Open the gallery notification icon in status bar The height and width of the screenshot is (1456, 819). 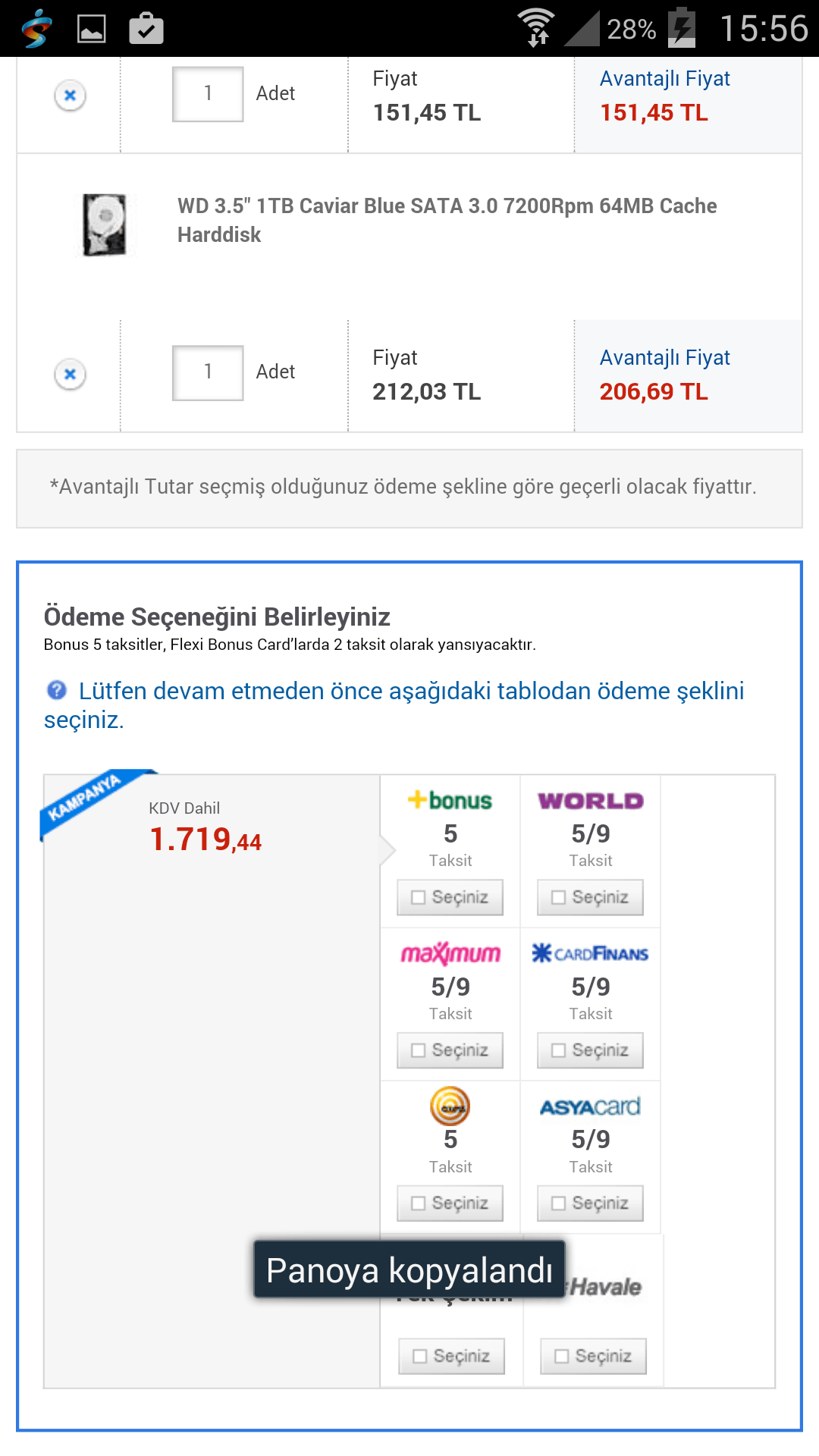[x=92, y=29]
